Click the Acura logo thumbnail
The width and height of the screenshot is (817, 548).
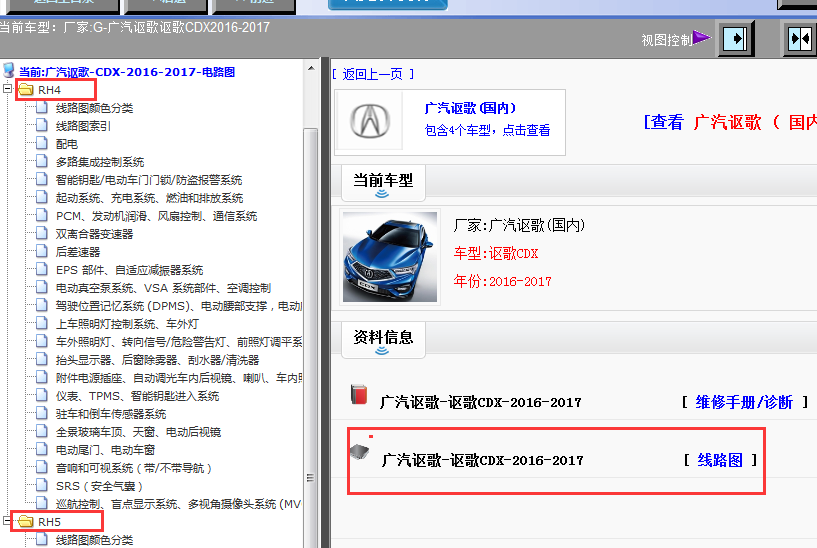(x=370, y=121)
